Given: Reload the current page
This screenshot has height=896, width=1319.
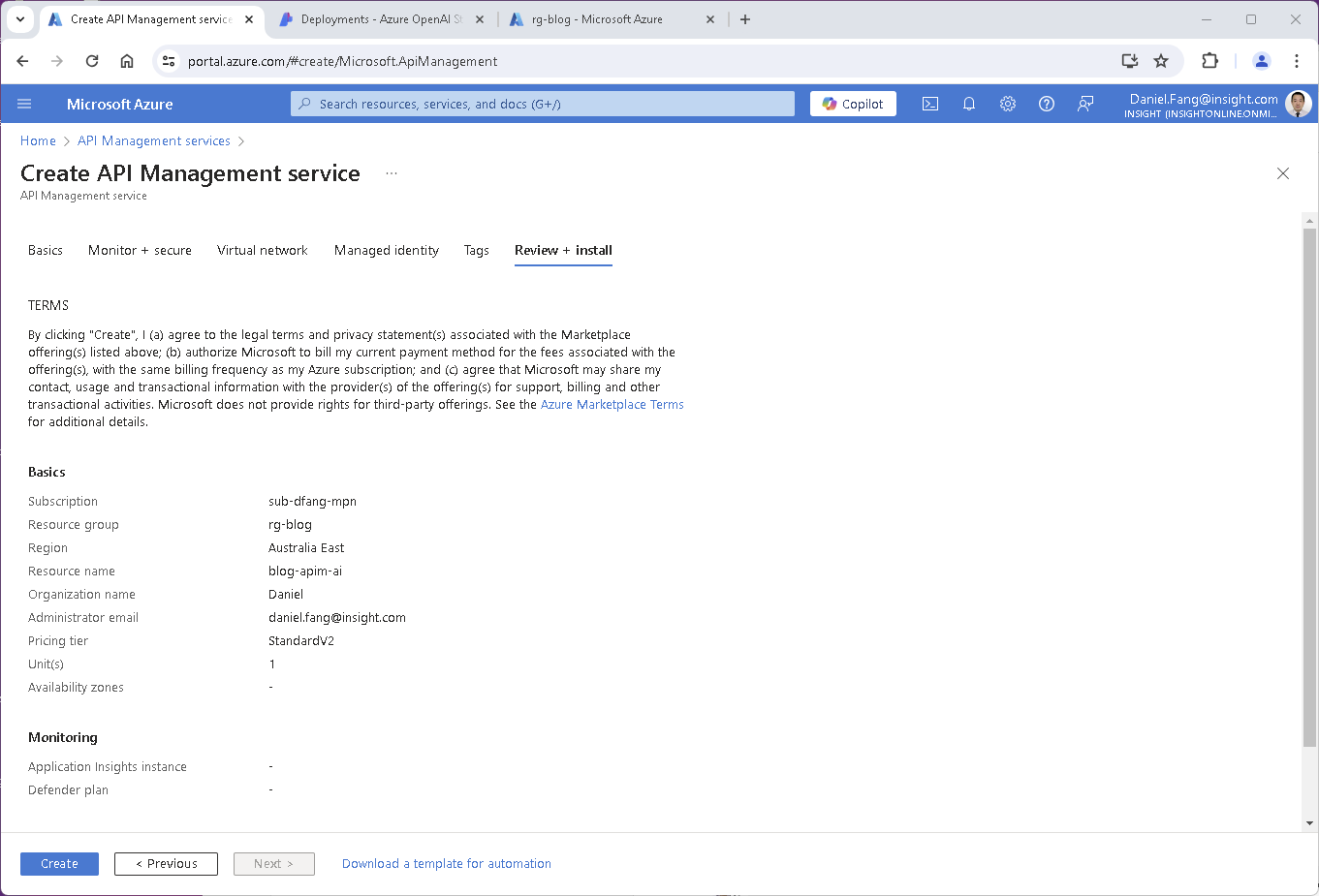Looking at the screenshot, I should pos(92,61).
